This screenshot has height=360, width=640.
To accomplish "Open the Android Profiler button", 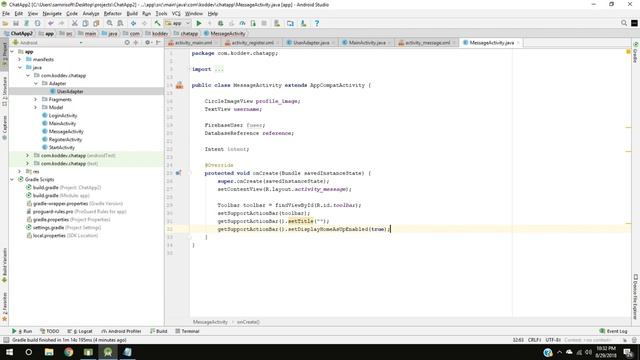I will click(x=121, y=331).
